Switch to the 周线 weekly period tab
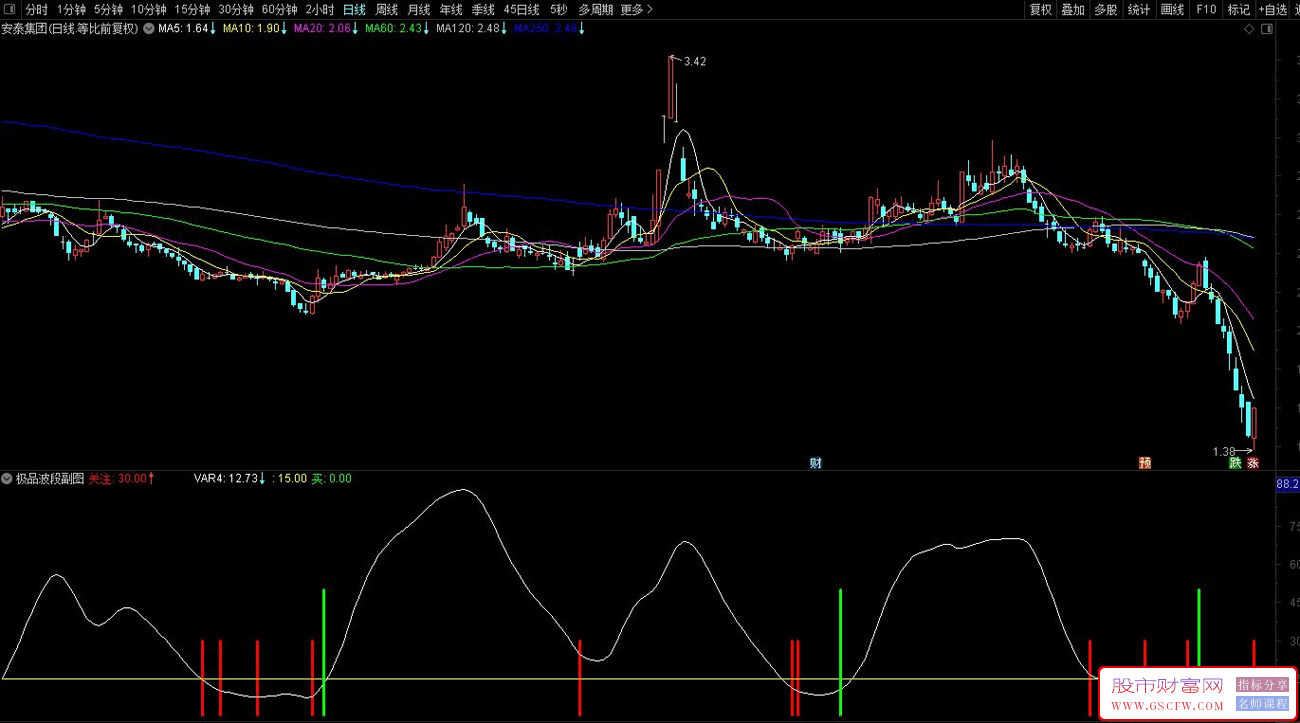Screen dimensions: 1300x723 [387, 10]
